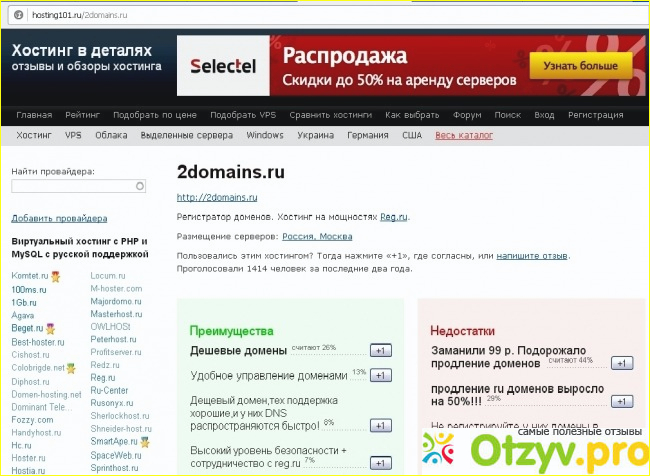
Task: Open the "Рейтинг" menu item
Action: click(81, 115)
